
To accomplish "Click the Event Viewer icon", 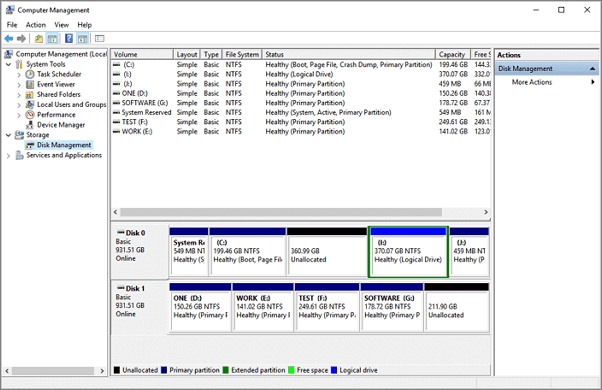I will pos(30,84).
